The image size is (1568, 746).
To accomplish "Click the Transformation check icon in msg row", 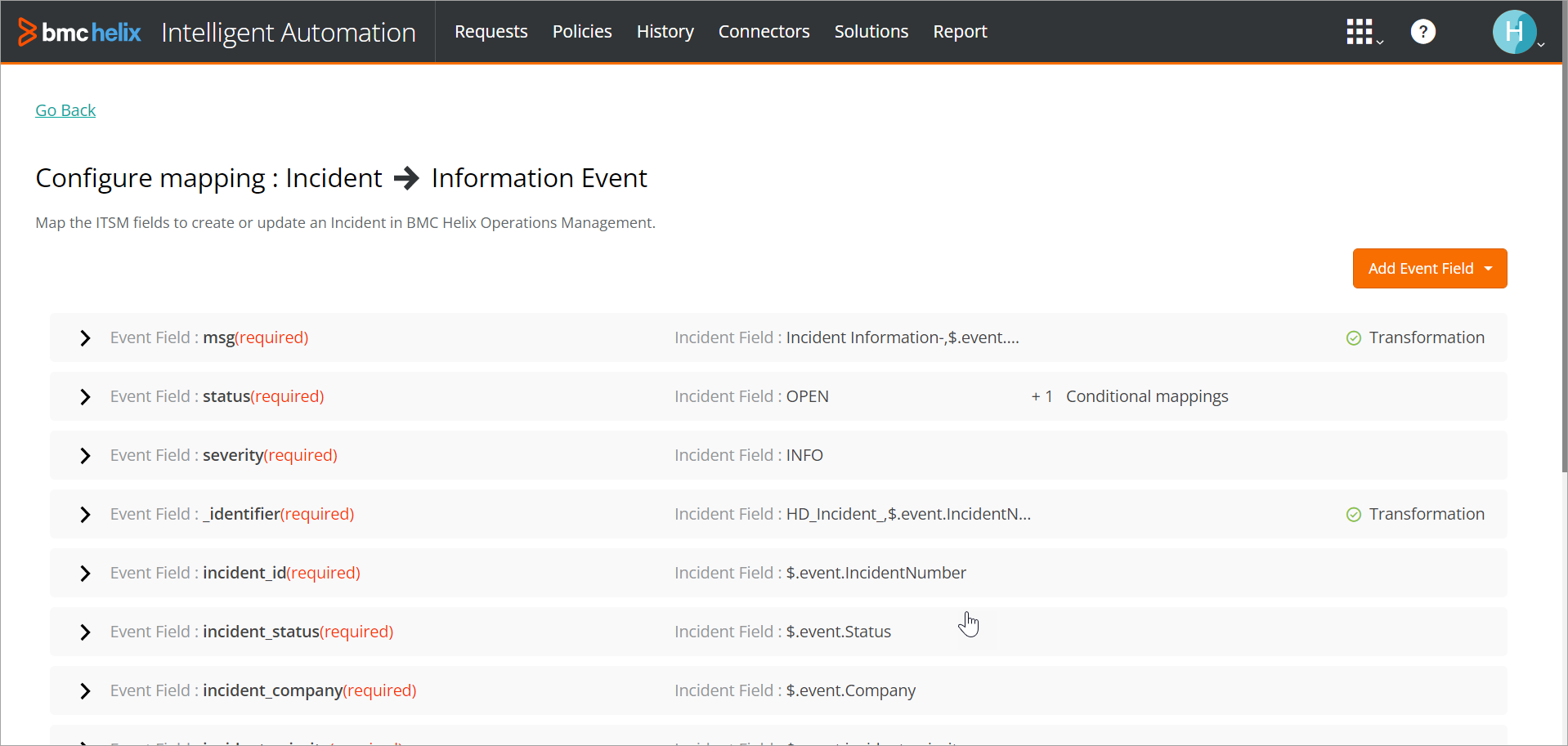I will (x=1354, y=338).
